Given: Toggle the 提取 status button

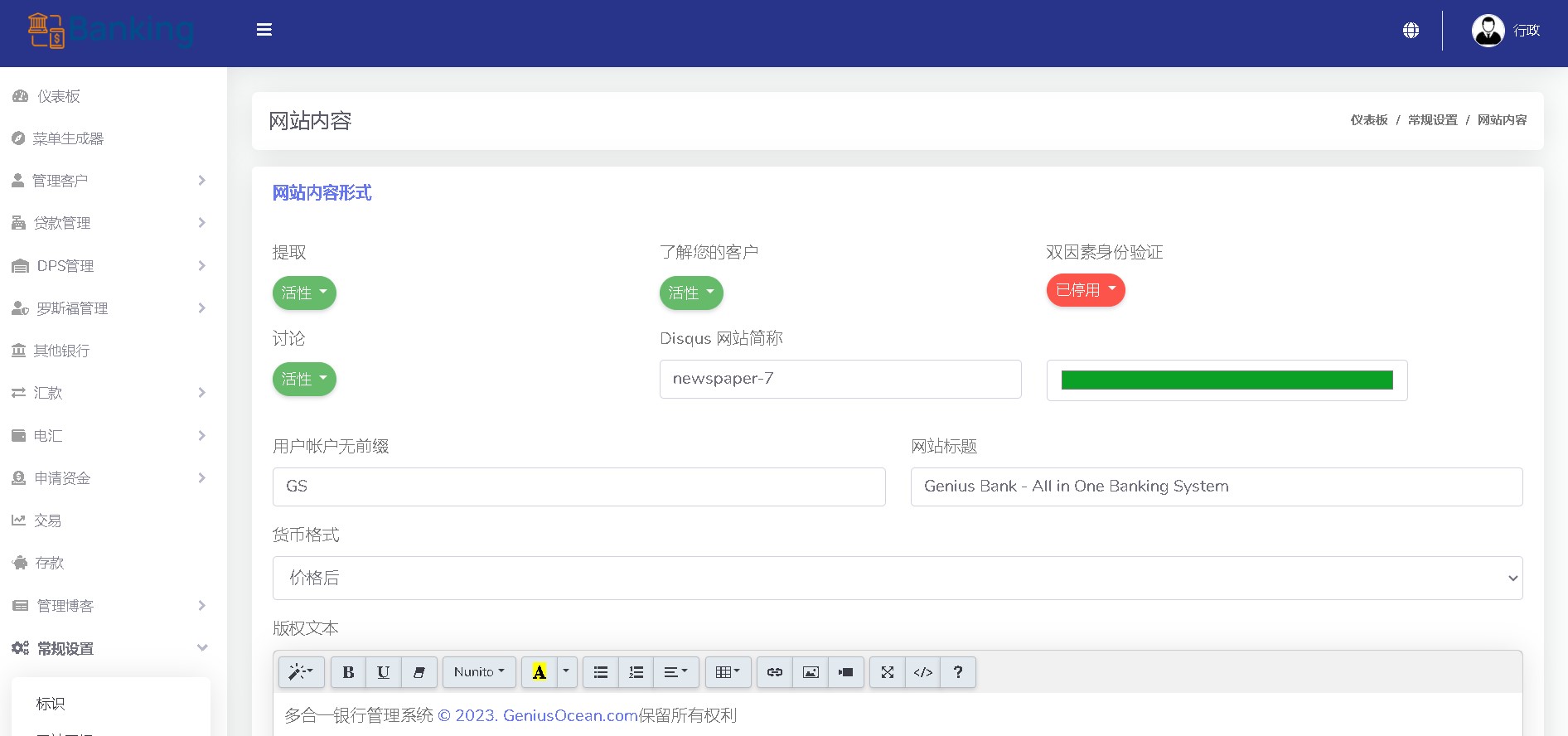Looking at the screenshot, I should tap(304, 293).
